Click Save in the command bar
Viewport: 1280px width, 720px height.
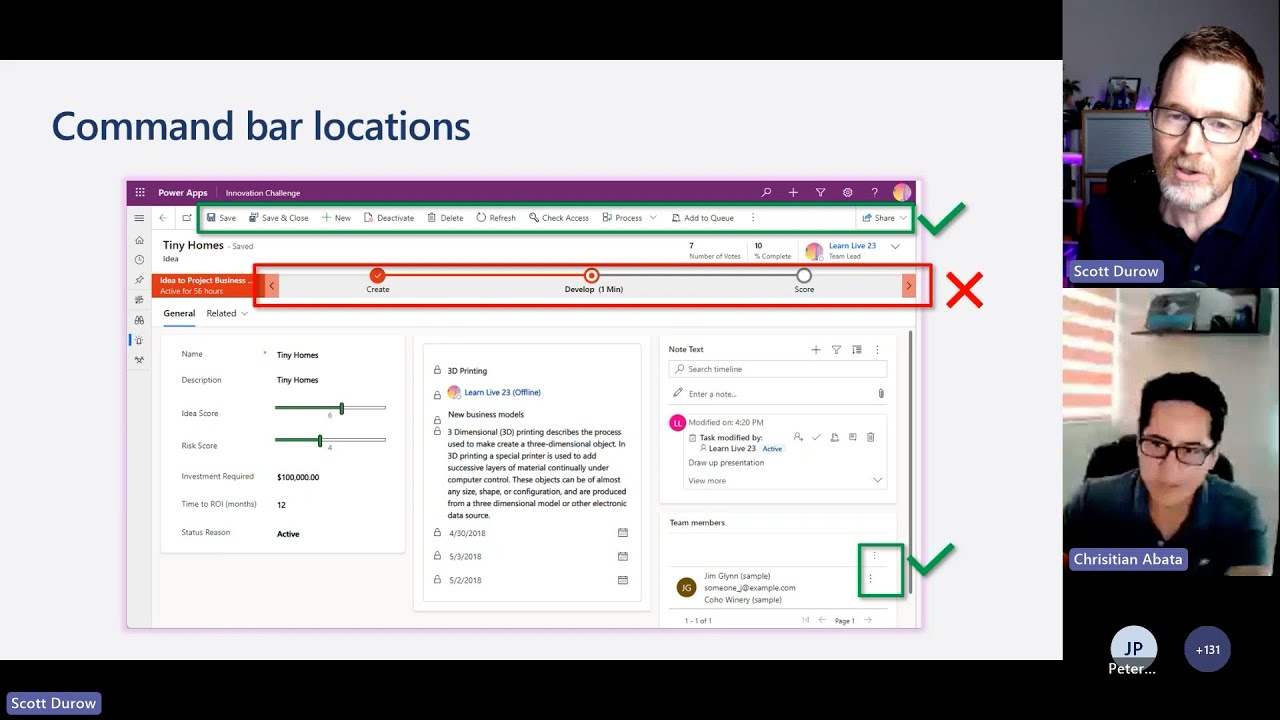(221, 217)
